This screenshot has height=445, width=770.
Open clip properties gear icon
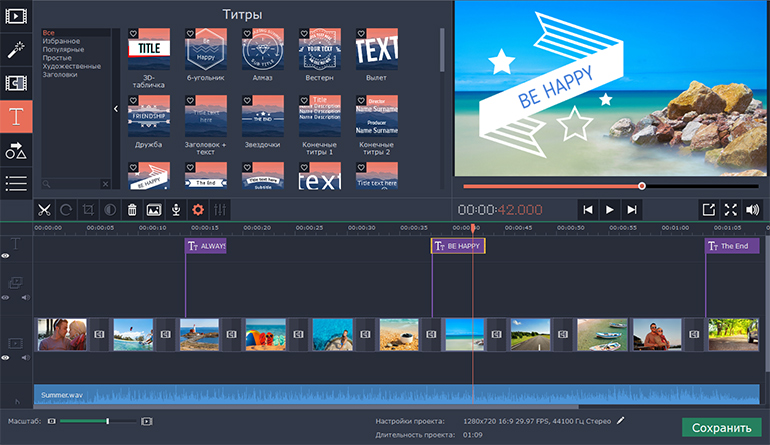coord(198,210)
